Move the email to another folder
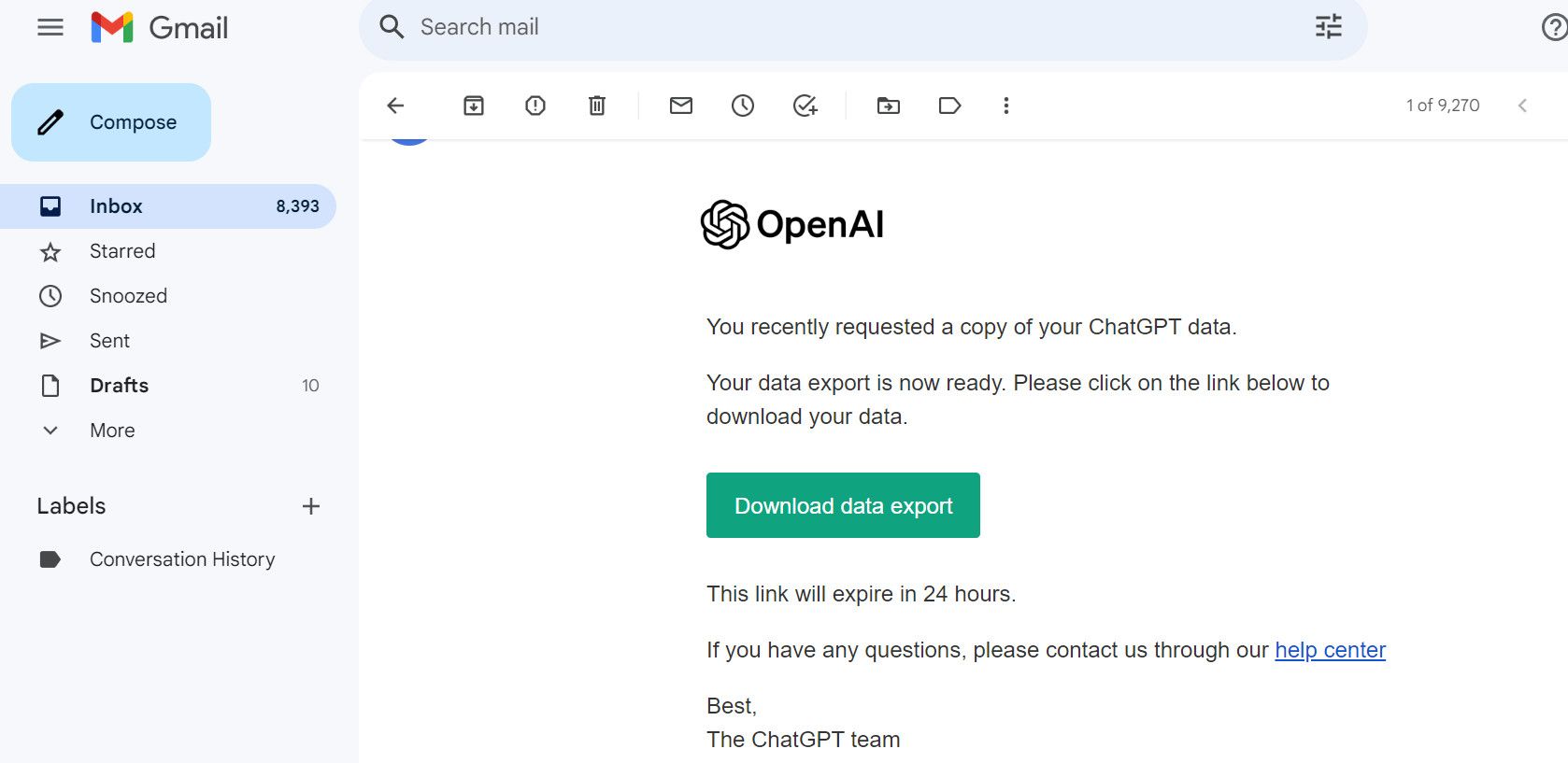Image resolution: width=1568 pixels, height=763 pixels. [888, 106]
